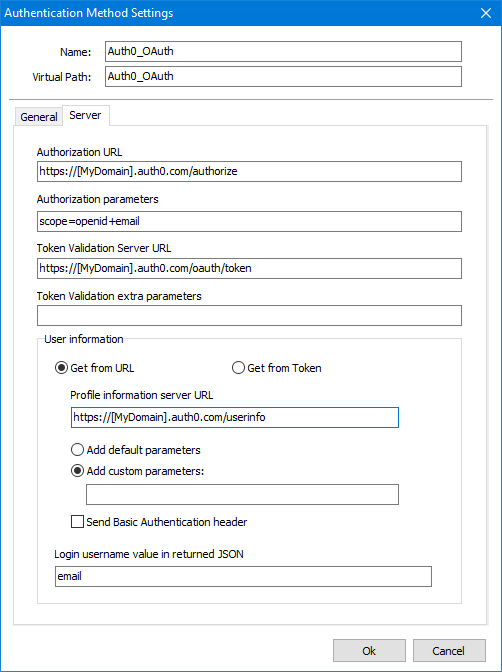The image size is (502, 672).
Task: Click the Name label
Action: click(x=75, y=52)
